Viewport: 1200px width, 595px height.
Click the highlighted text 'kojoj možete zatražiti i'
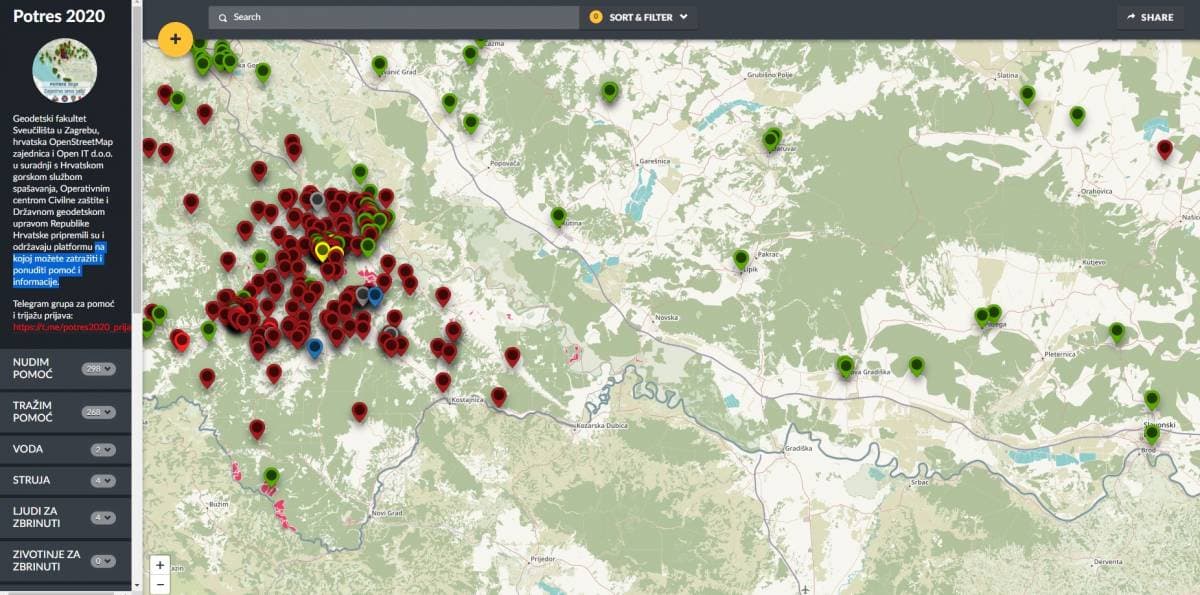pyautogui.click(x=58, y=258)
